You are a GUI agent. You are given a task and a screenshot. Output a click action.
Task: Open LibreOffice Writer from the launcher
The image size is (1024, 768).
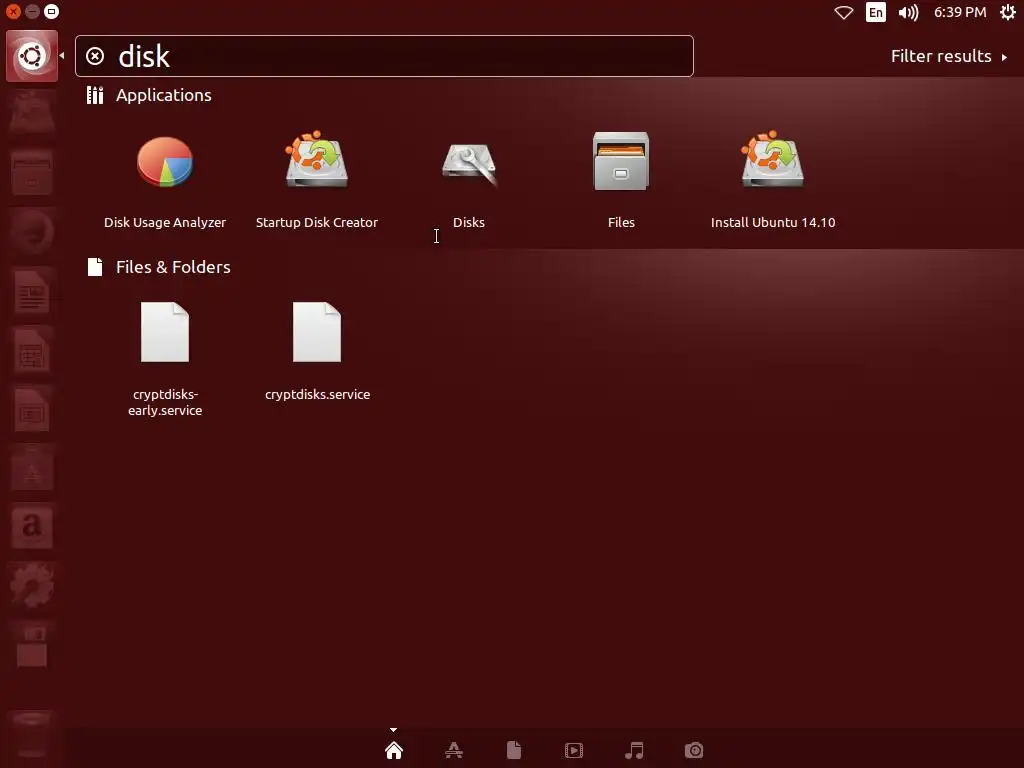click(32, 291)
